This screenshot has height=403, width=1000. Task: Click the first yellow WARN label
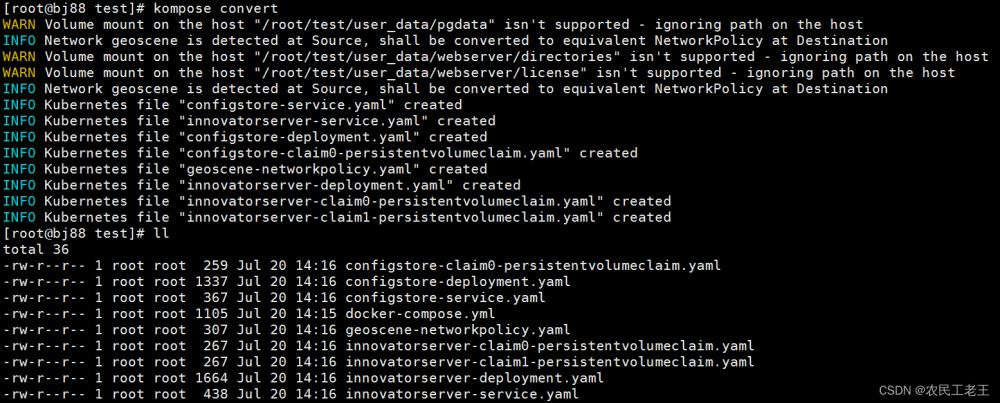click(x=19, y=25)
